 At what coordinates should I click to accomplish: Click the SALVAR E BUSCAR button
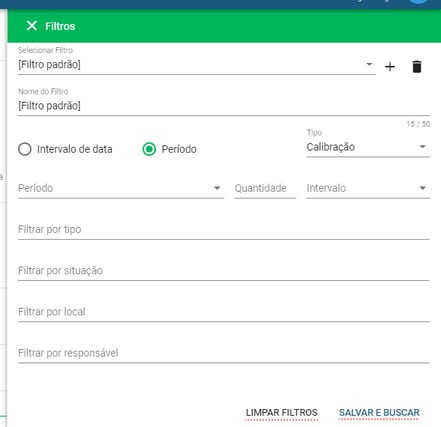tap(379, 413)
